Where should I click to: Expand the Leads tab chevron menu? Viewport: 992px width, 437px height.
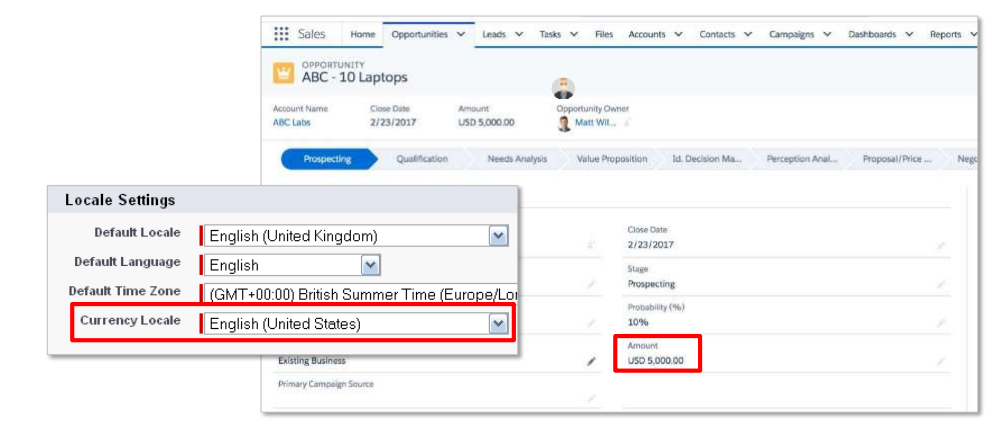[519, 34]
